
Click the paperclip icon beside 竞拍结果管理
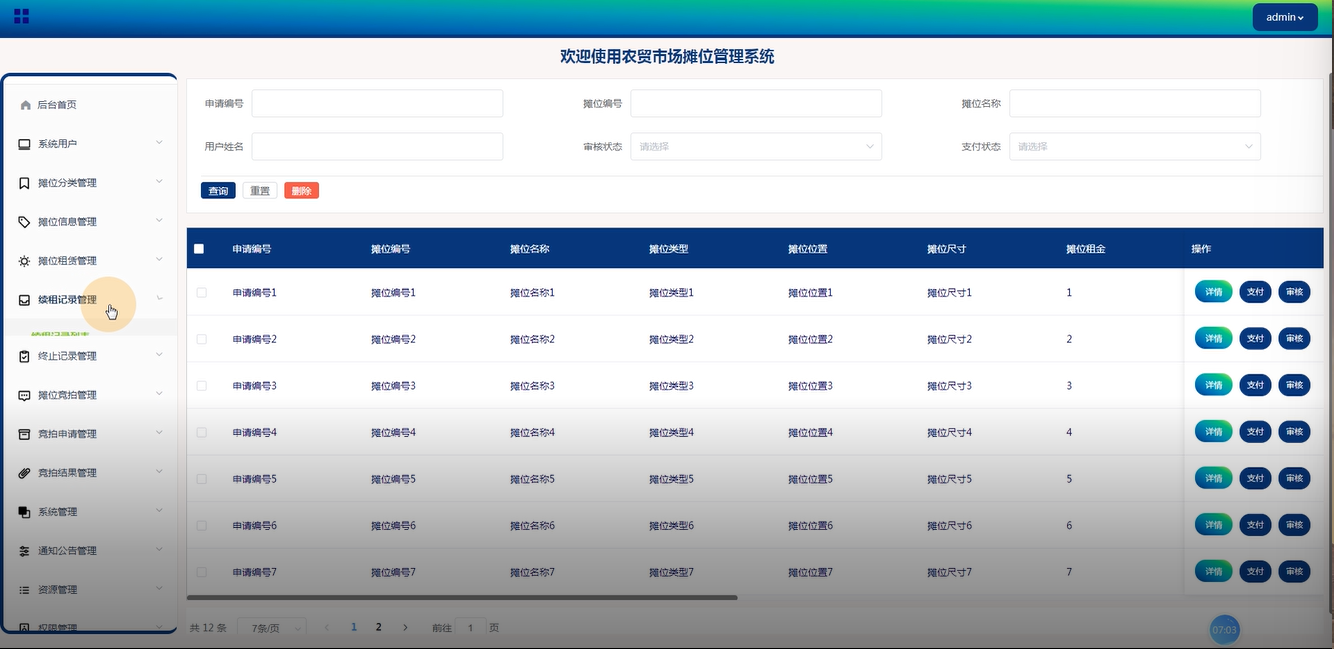[x=25, y=473]
